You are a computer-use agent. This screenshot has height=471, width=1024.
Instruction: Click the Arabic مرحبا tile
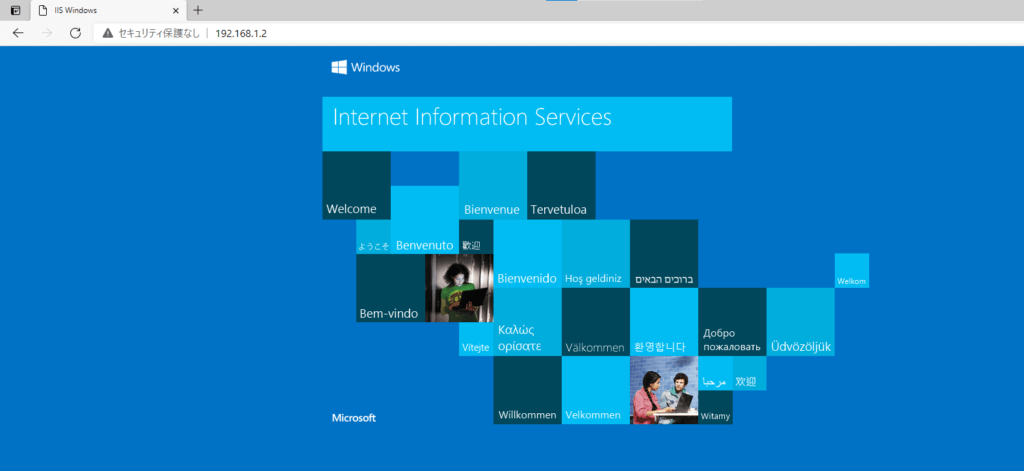tap(715, 374)
